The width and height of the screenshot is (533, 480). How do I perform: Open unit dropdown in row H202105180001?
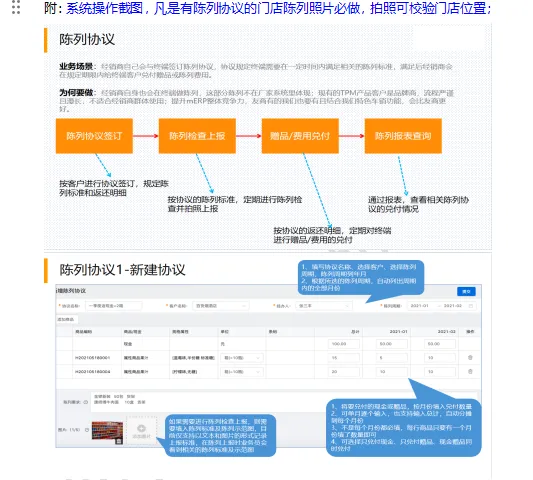coord(242,358)
